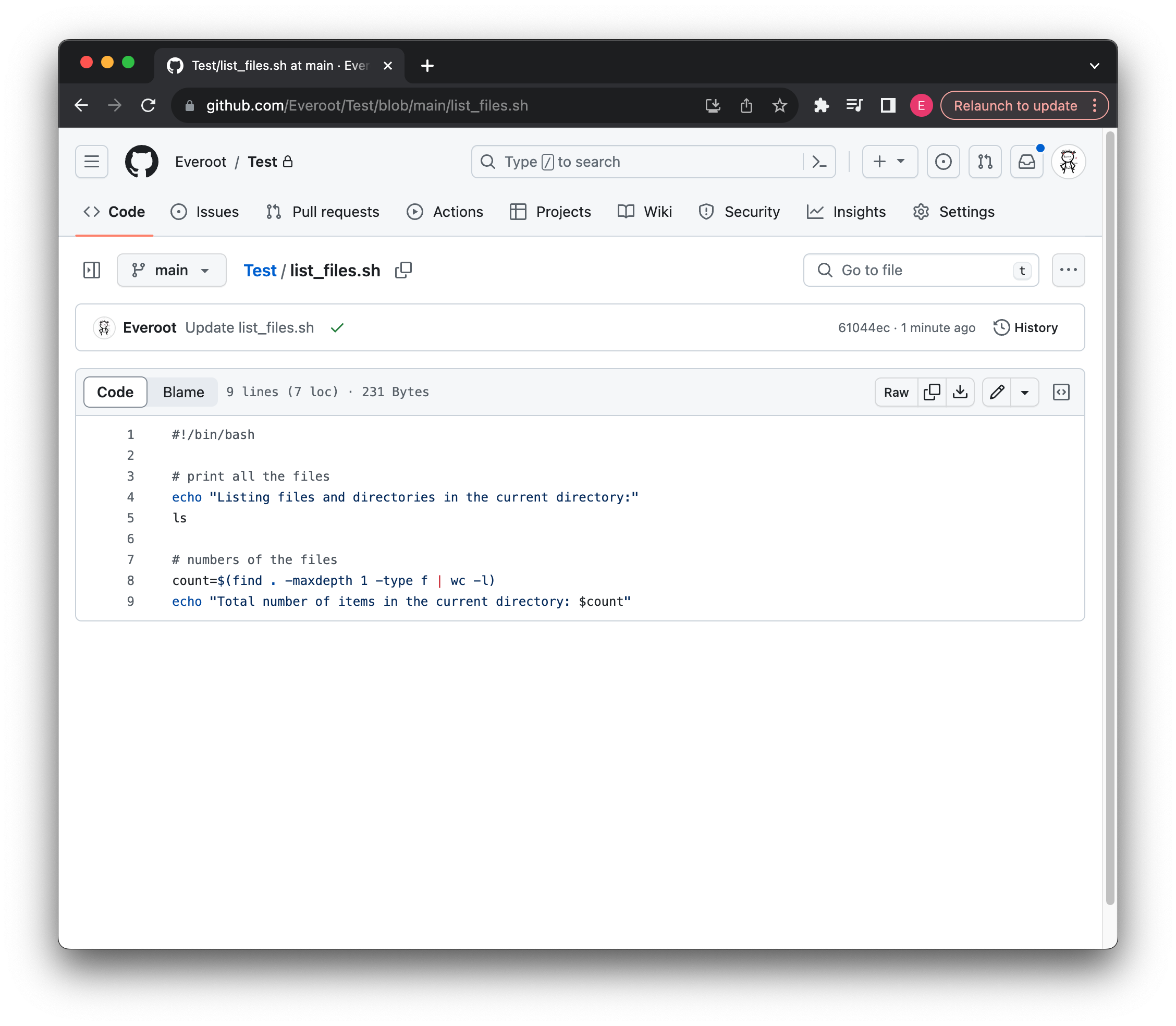Copy file path next to list_files.sh

[x=403, y=270]
